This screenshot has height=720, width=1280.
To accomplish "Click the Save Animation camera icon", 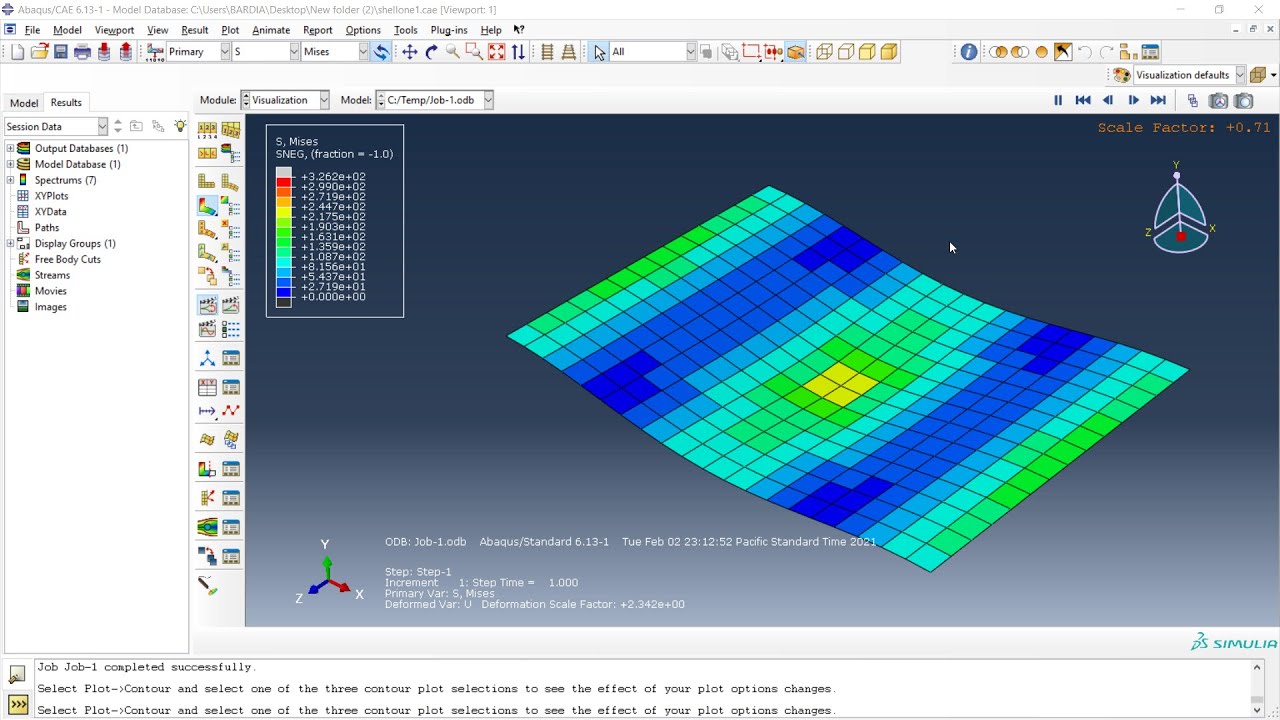I will (x=1244, y=100).
